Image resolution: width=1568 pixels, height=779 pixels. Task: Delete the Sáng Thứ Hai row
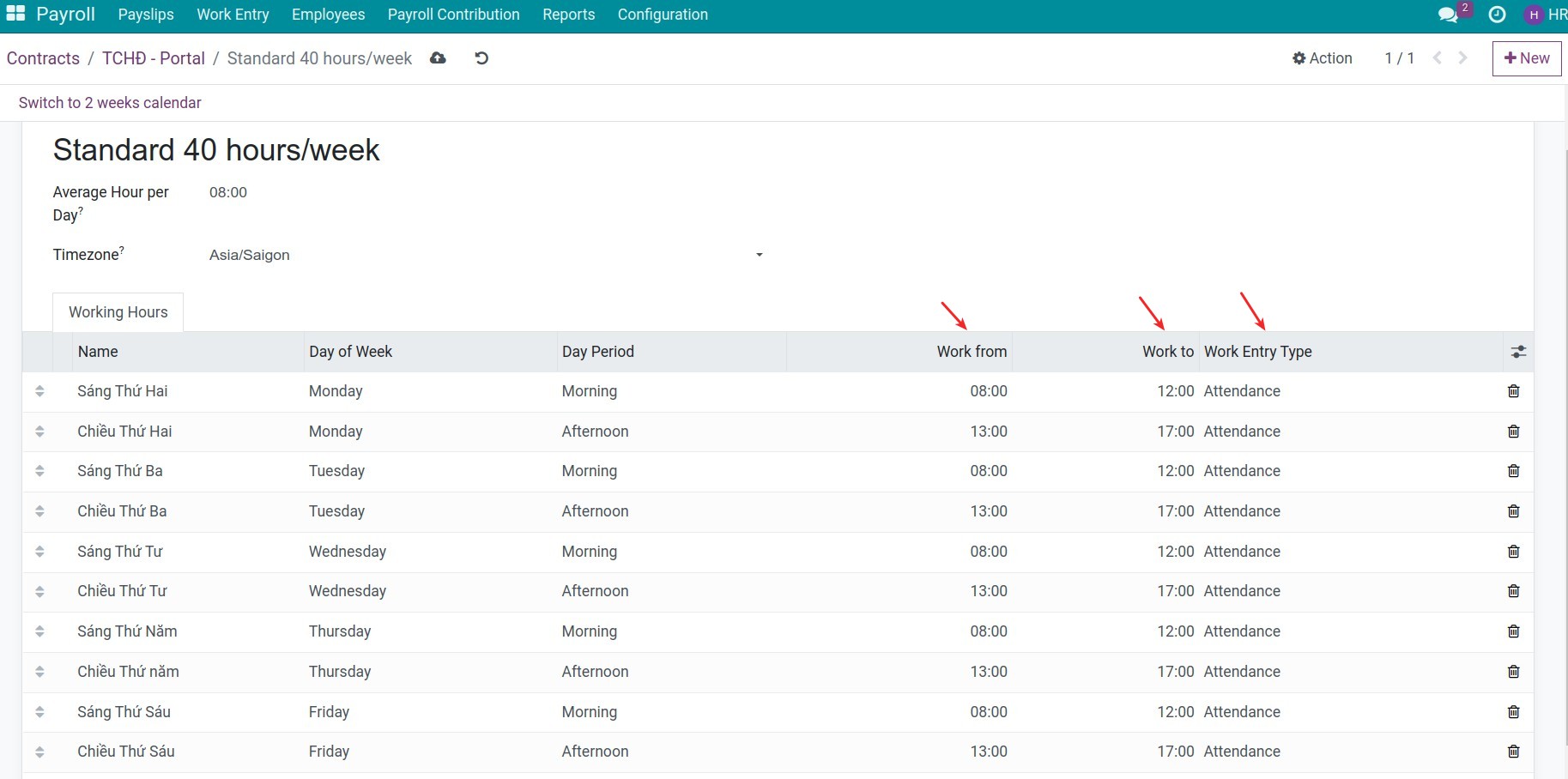tap(1514, 391)
